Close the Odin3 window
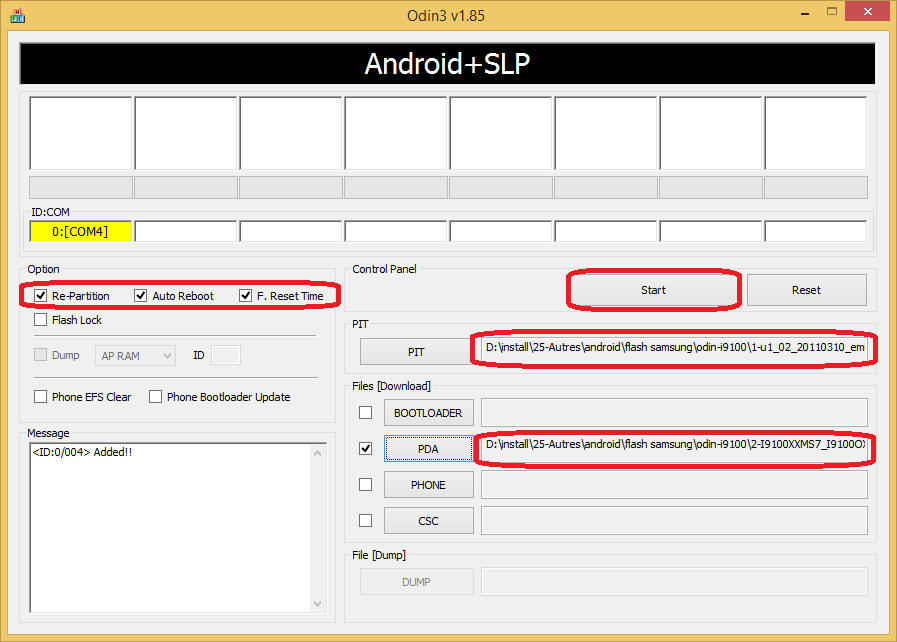The height and width of the screenshot is (642, 897). pos(867,11)
